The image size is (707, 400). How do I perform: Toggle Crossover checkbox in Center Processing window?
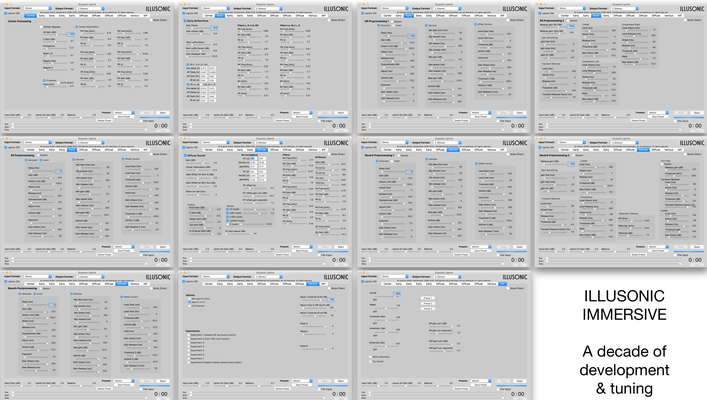pyautogui.click(x=44, y=80)
